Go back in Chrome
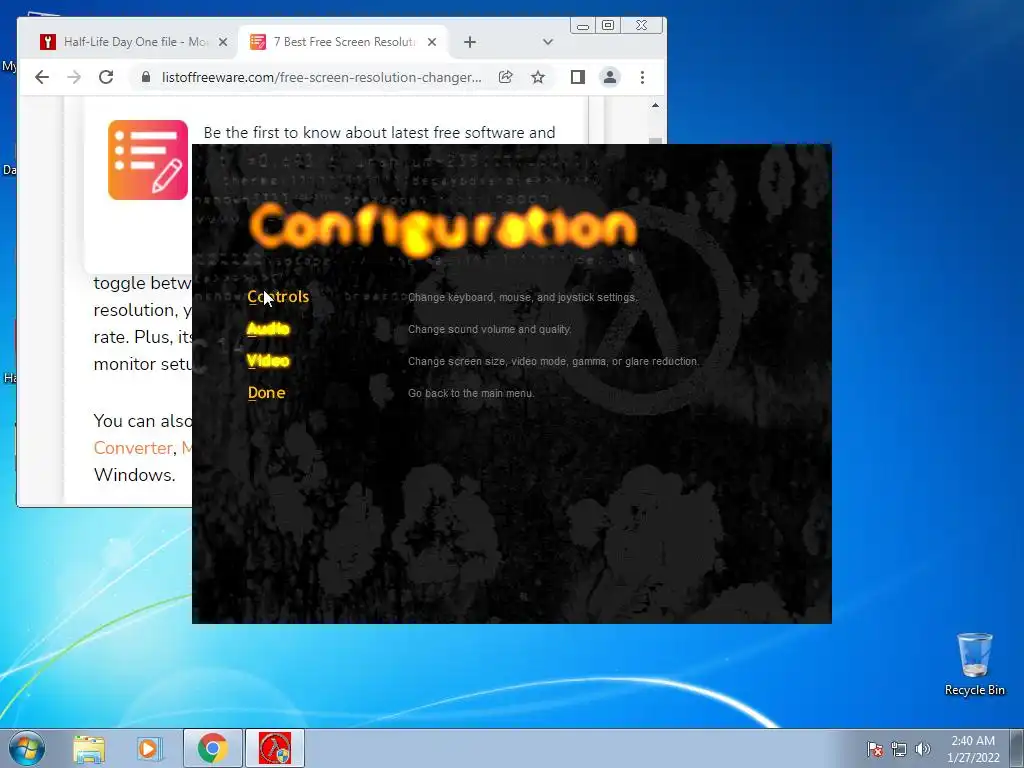 (x=42, y=77)
